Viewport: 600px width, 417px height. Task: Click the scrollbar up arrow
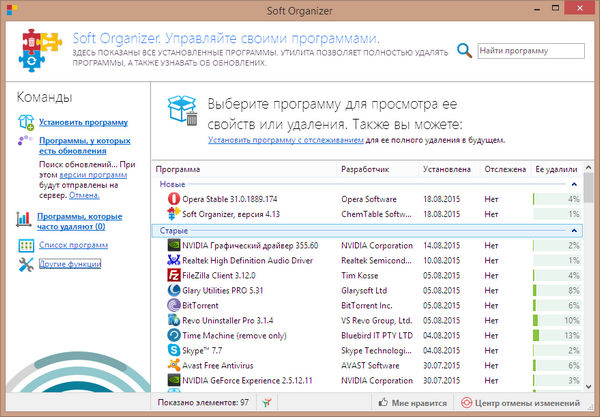click(589, 167)
